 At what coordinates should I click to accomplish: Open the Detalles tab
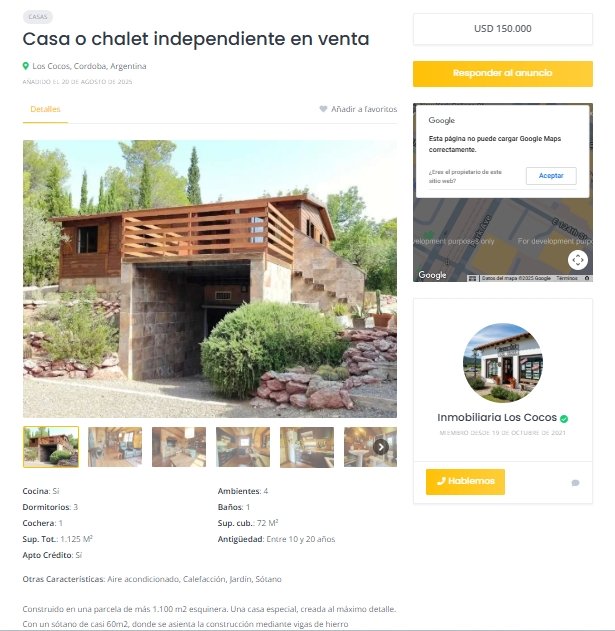45,109
